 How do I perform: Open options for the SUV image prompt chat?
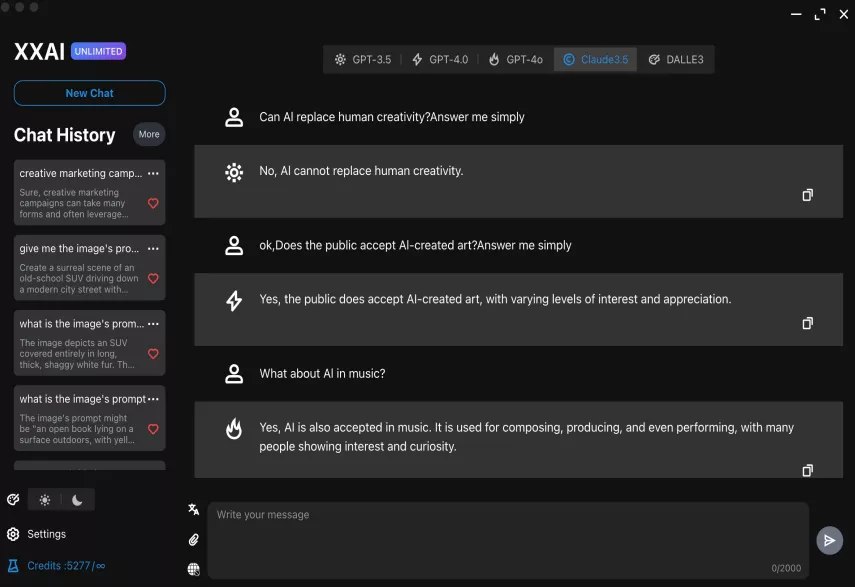point(153,248)
